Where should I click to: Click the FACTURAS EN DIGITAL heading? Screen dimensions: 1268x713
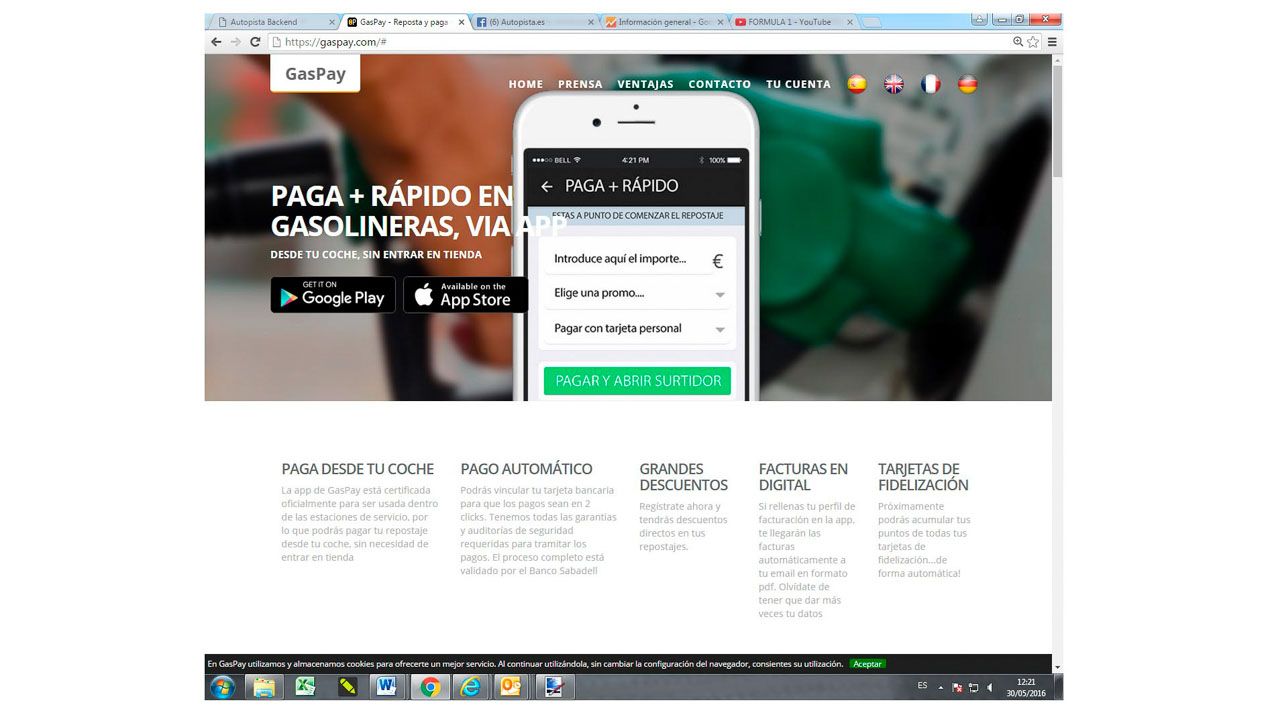[x=803, y=477]
